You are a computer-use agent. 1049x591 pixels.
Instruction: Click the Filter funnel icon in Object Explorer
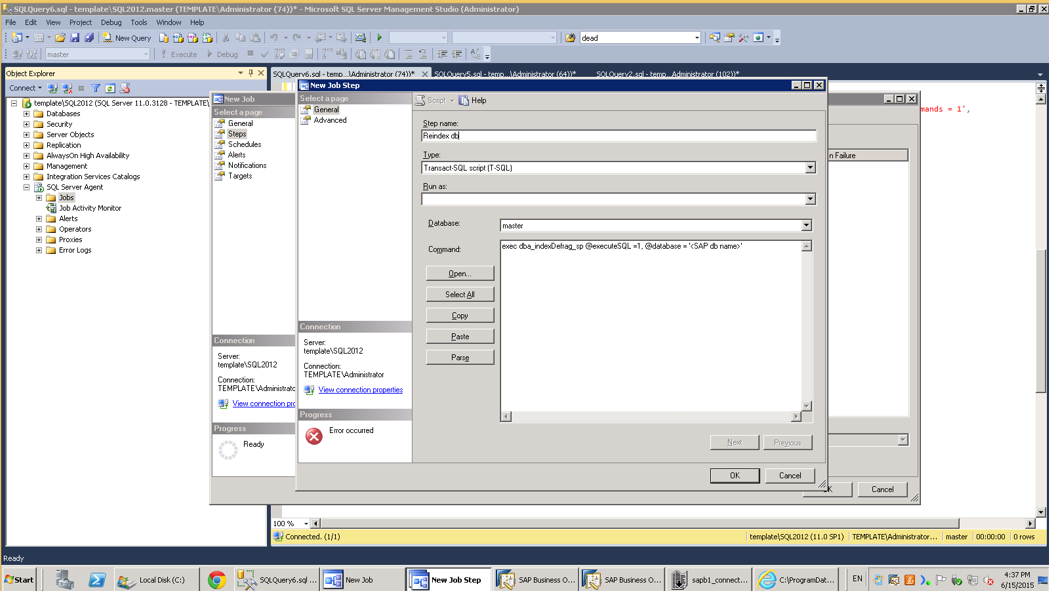point(96,88)
